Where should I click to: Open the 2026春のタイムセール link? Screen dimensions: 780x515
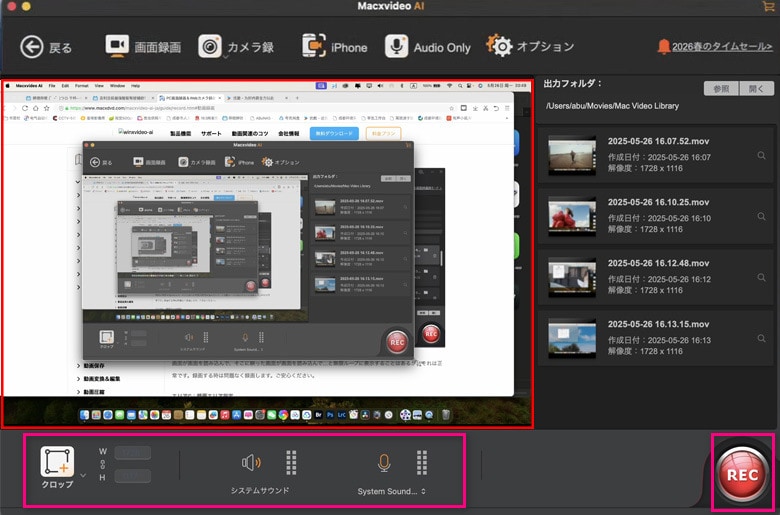[x=722, y=47]
